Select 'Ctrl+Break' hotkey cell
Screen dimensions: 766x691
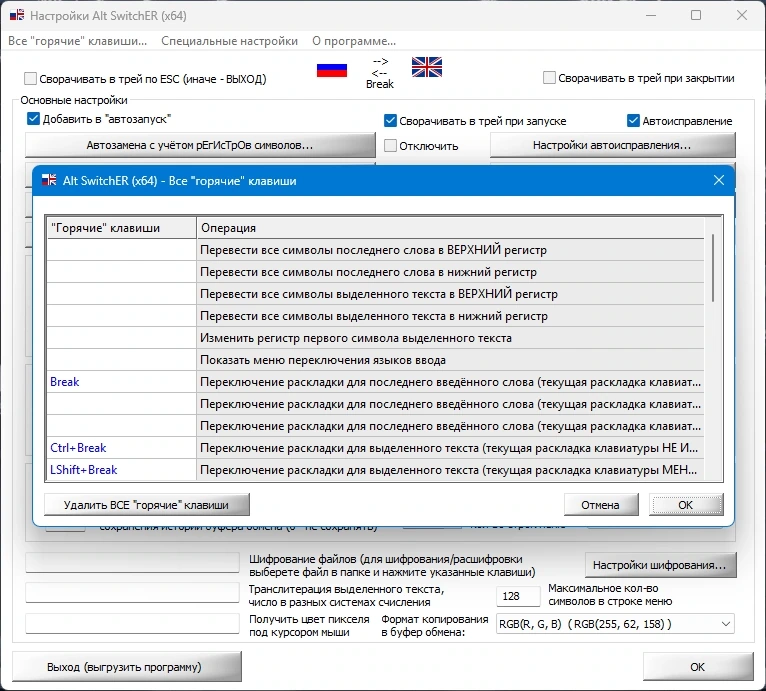122,448
